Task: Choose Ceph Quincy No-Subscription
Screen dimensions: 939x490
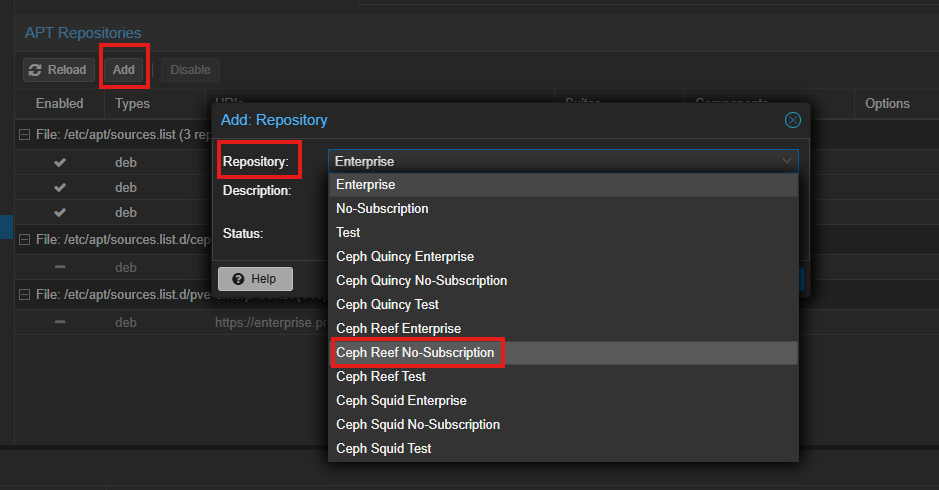Action: point(564,280)
